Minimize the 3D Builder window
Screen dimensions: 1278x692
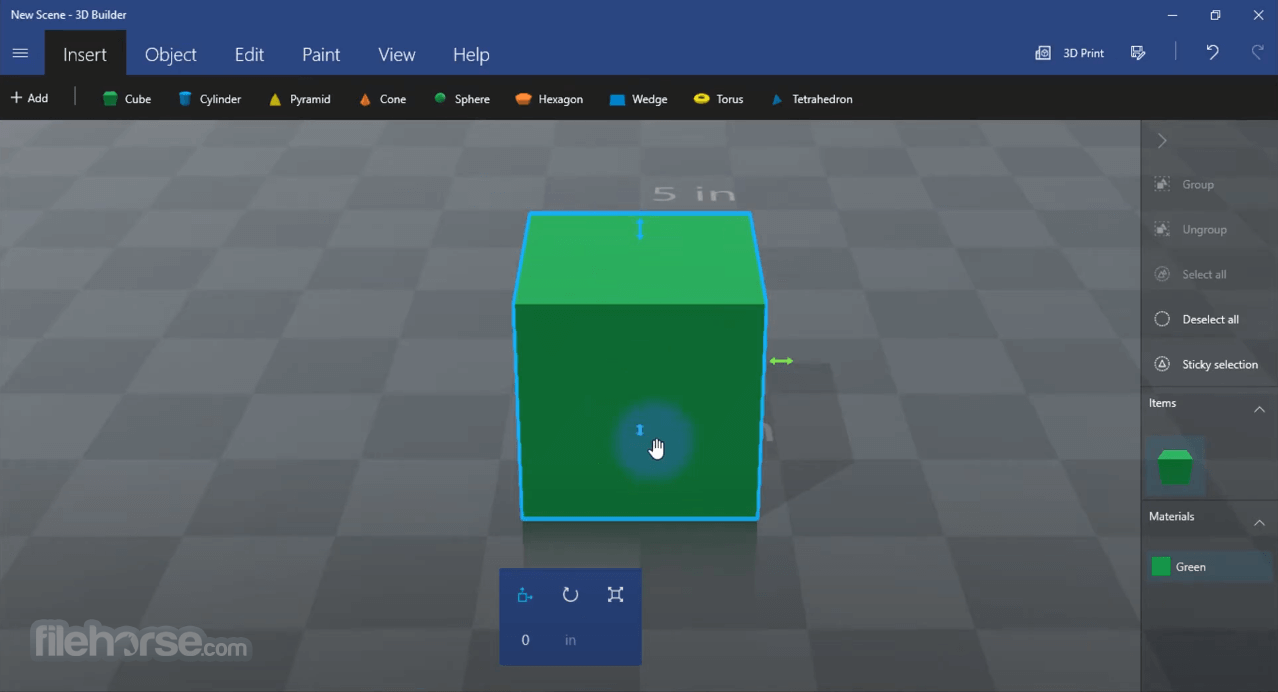tap(1172, 15)
